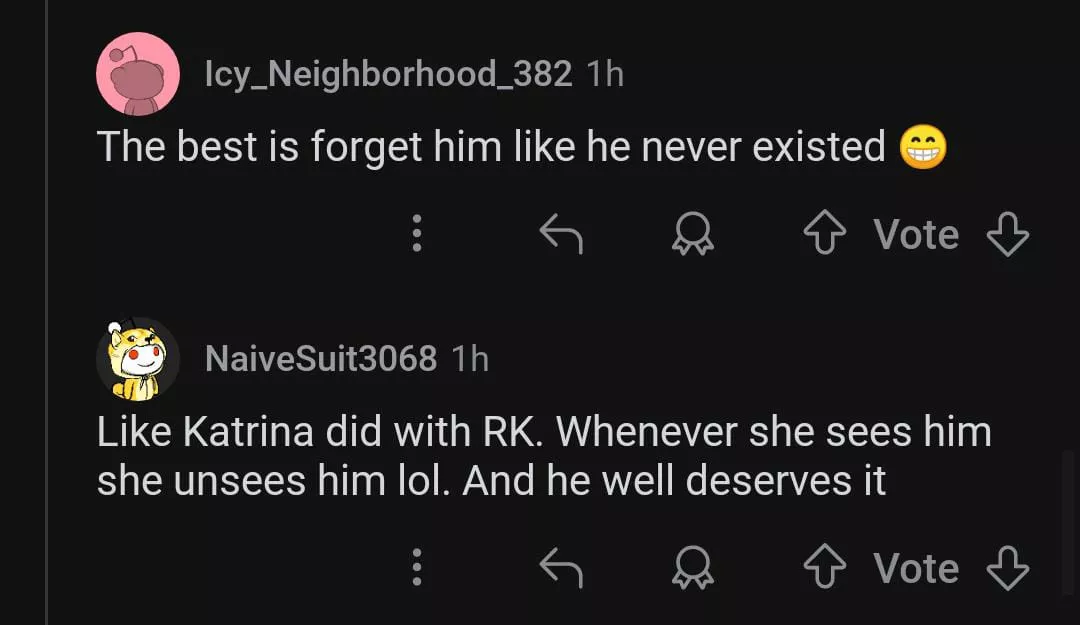Image resolution: width=1080 pixels, height=625 pixels.
Task: Open more options on NaiveSuit3068's comment
Action: point(418,567)
